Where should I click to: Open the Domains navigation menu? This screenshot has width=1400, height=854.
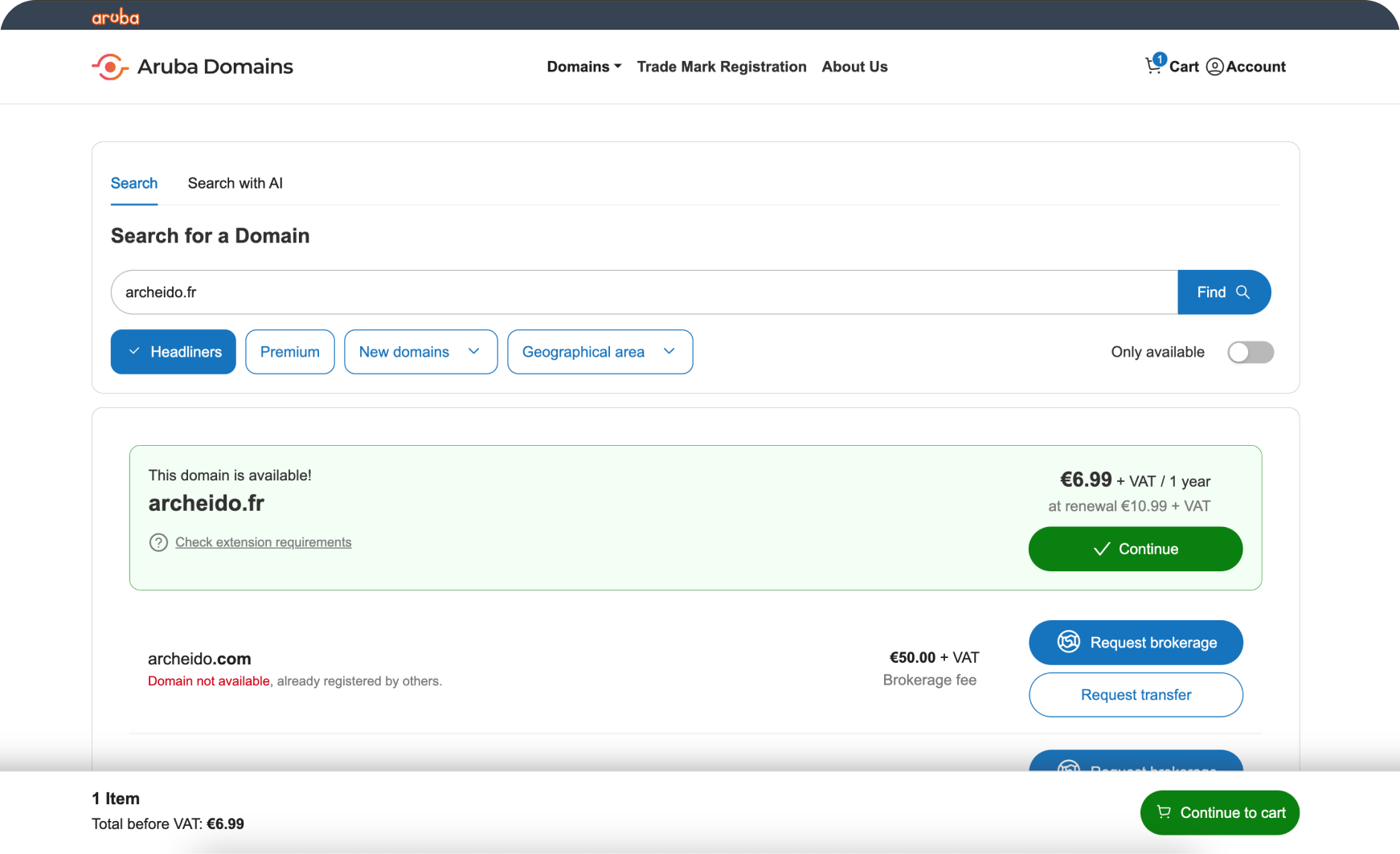click(583, 67)
